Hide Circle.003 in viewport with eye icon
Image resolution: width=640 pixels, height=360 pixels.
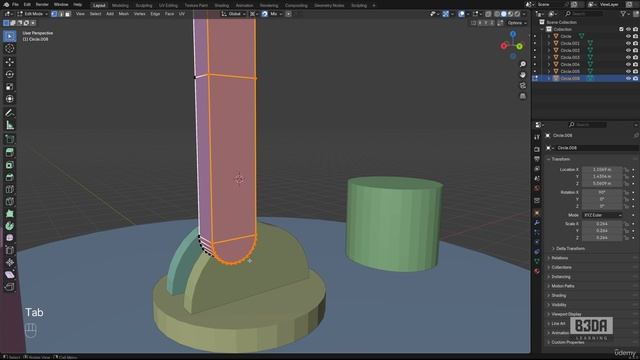pos(629,58)
